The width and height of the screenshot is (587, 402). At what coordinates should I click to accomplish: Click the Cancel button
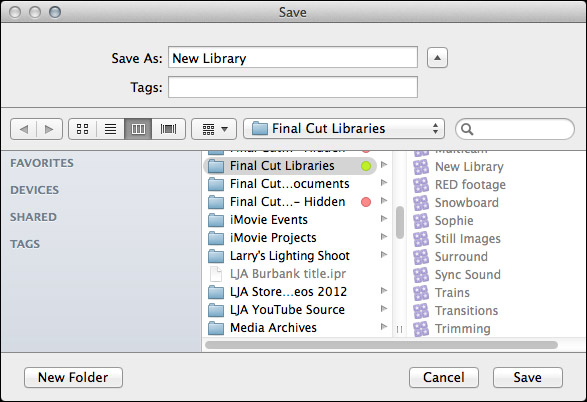coord(444,377)
